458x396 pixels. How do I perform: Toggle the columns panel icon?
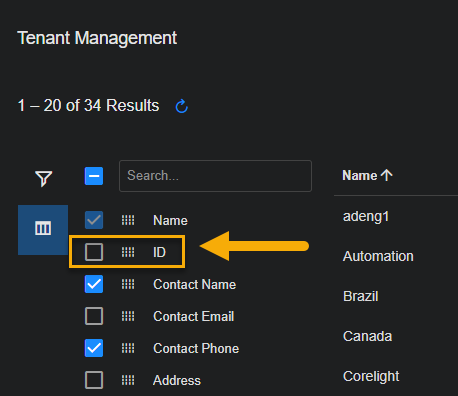tap(43, 230)
